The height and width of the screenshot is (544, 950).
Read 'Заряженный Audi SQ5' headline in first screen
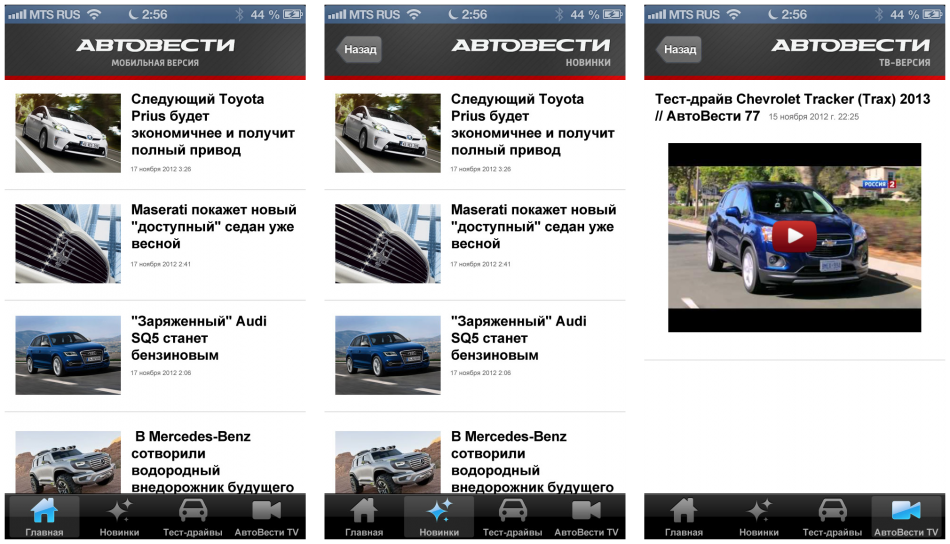199,338
